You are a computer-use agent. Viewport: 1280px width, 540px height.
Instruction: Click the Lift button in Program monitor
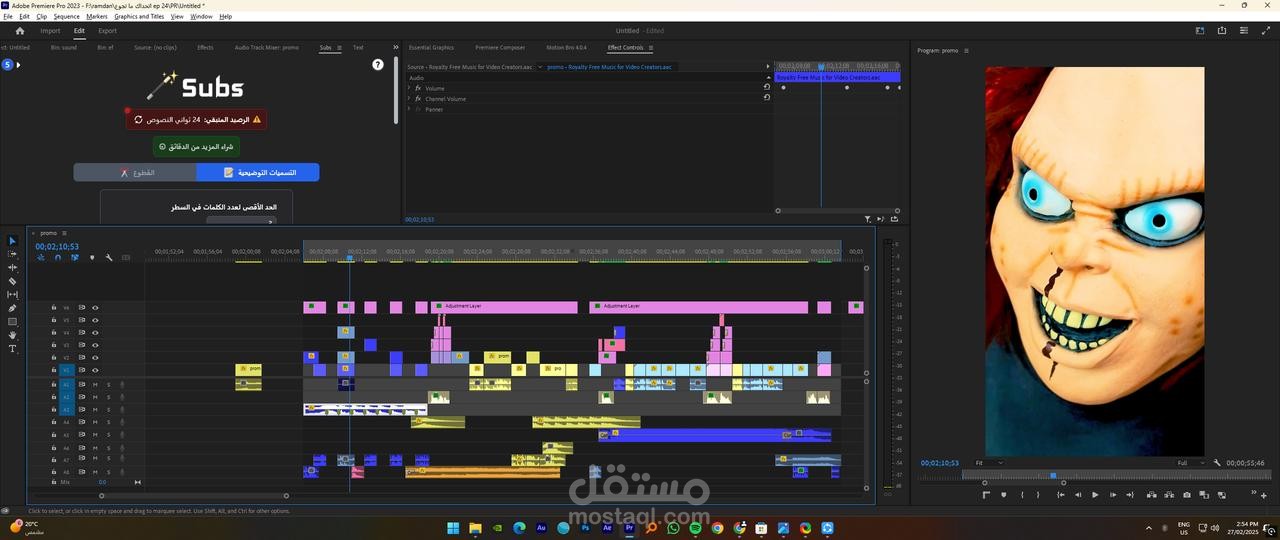coord(1151,495)
